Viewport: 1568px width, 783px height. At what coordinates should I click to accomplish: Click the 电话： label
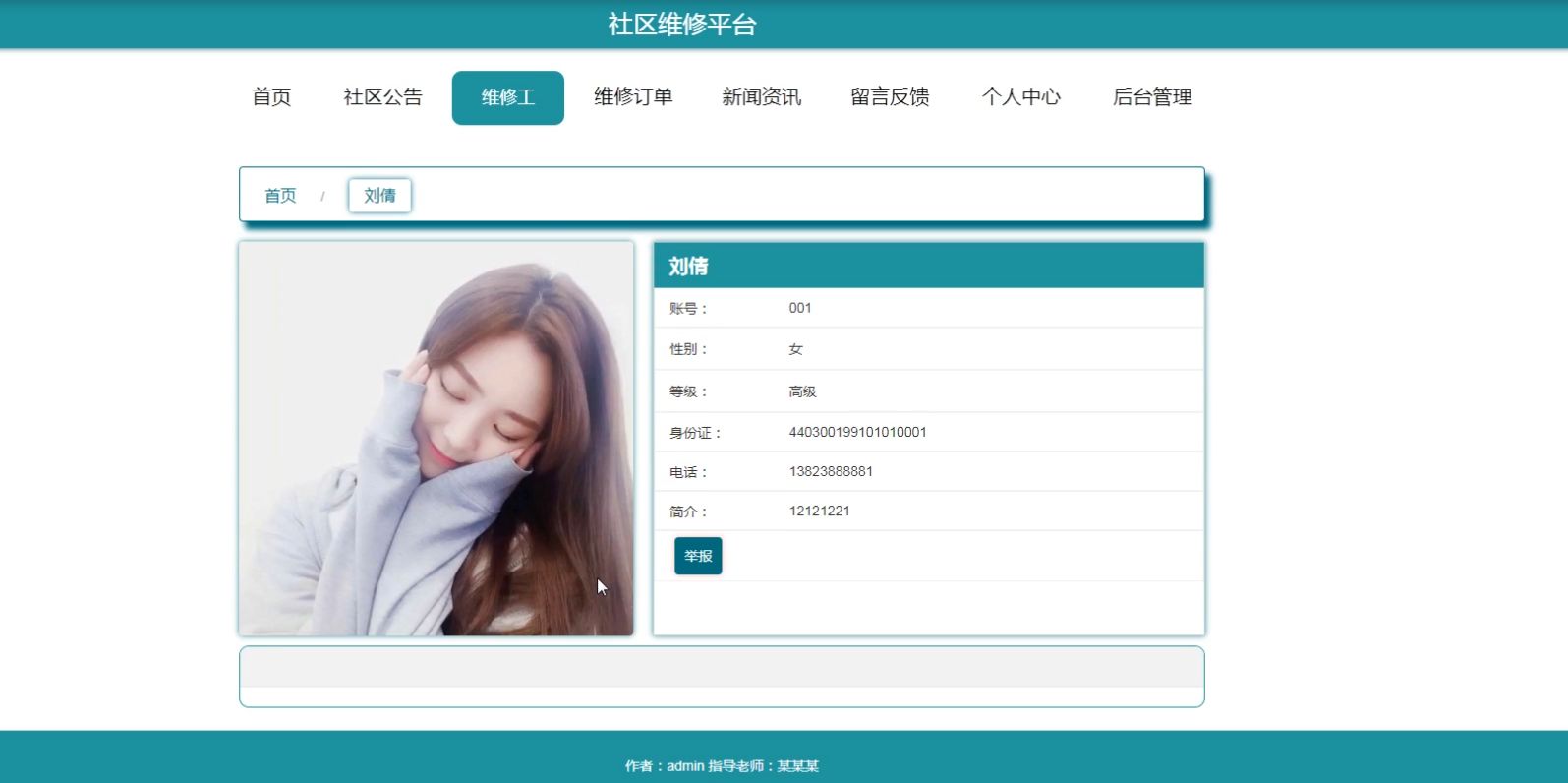click(689, 472)
